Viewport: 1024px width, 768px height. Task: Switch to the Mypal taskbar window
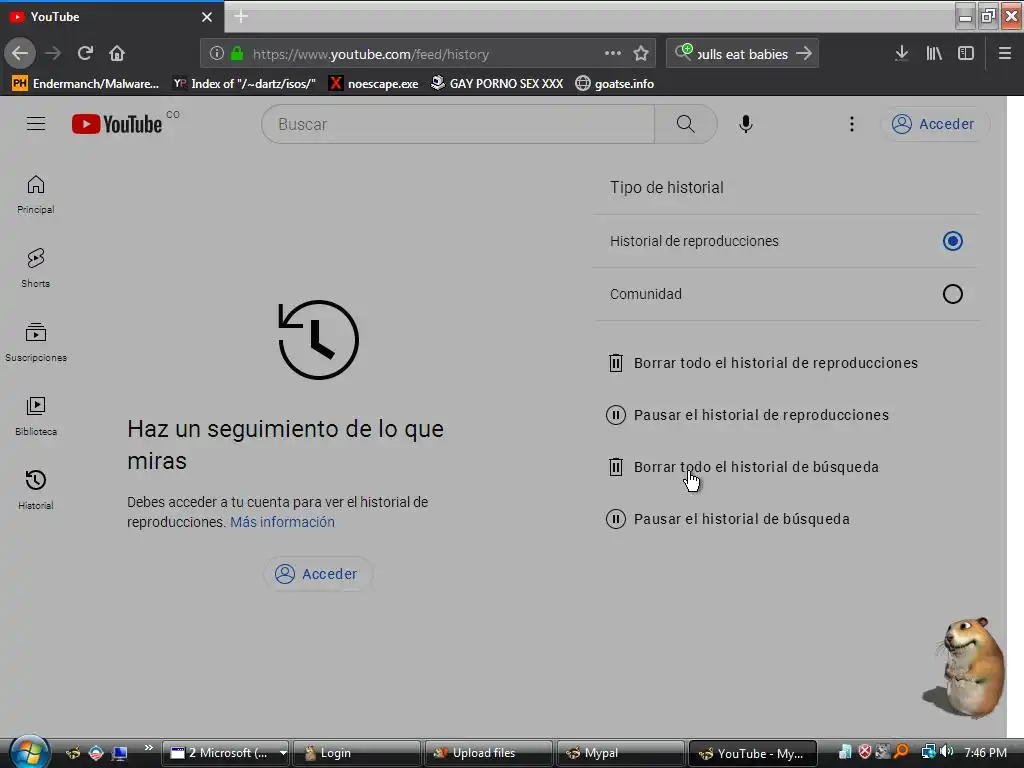click(x=620, y=753)
